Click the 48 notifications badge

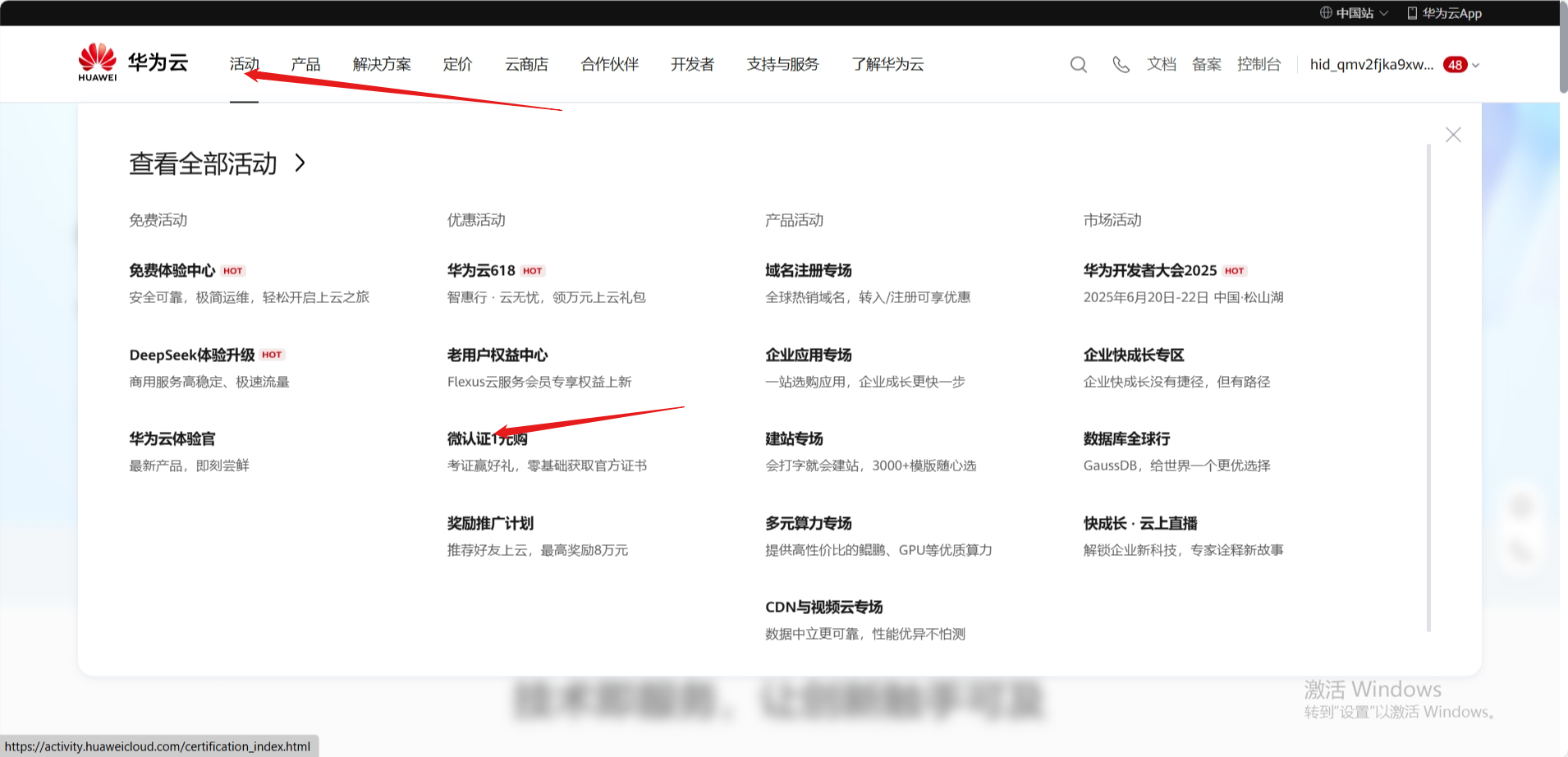pyautogui.click(x=1455, y=65)
